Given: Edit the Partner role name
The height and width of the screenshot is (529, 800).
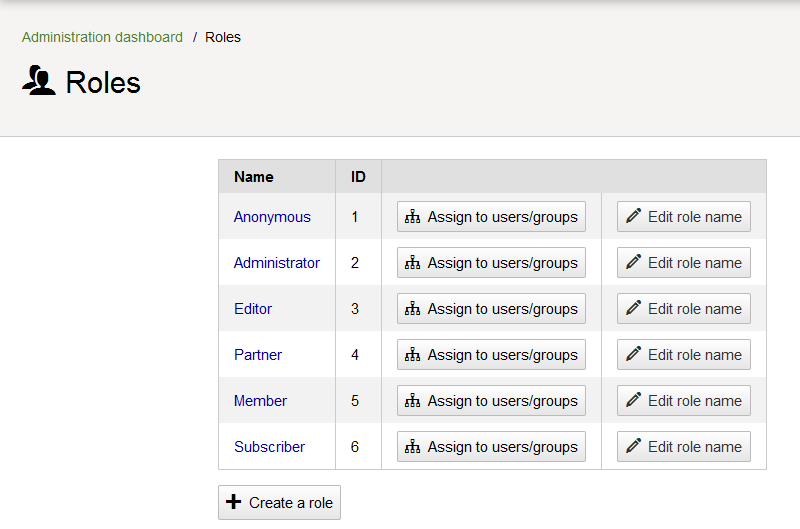Looking at the screenshot, I should click(684, 355).
